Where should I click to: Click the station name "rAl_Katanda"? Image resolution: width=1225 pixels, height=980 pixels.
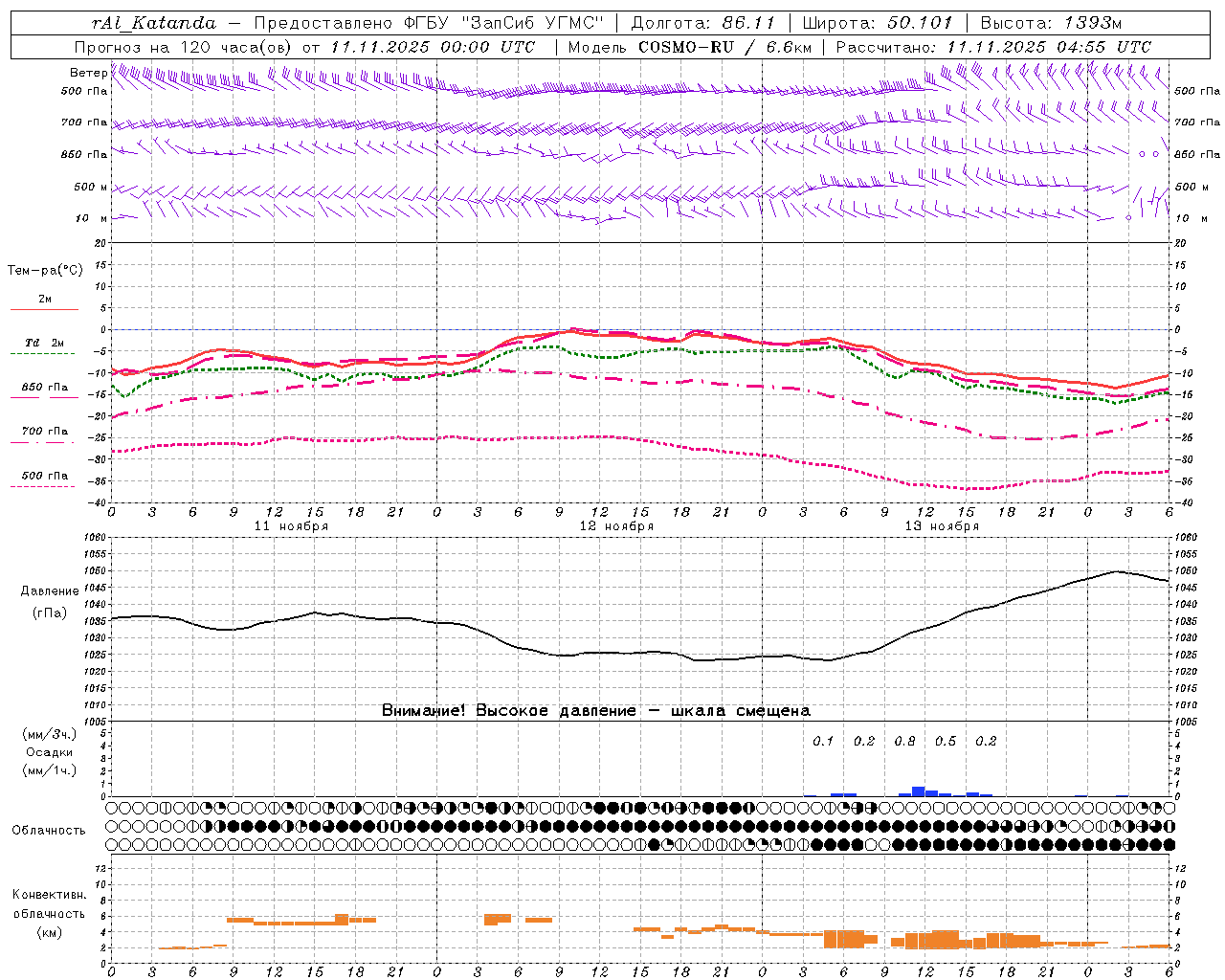point(154,23)
